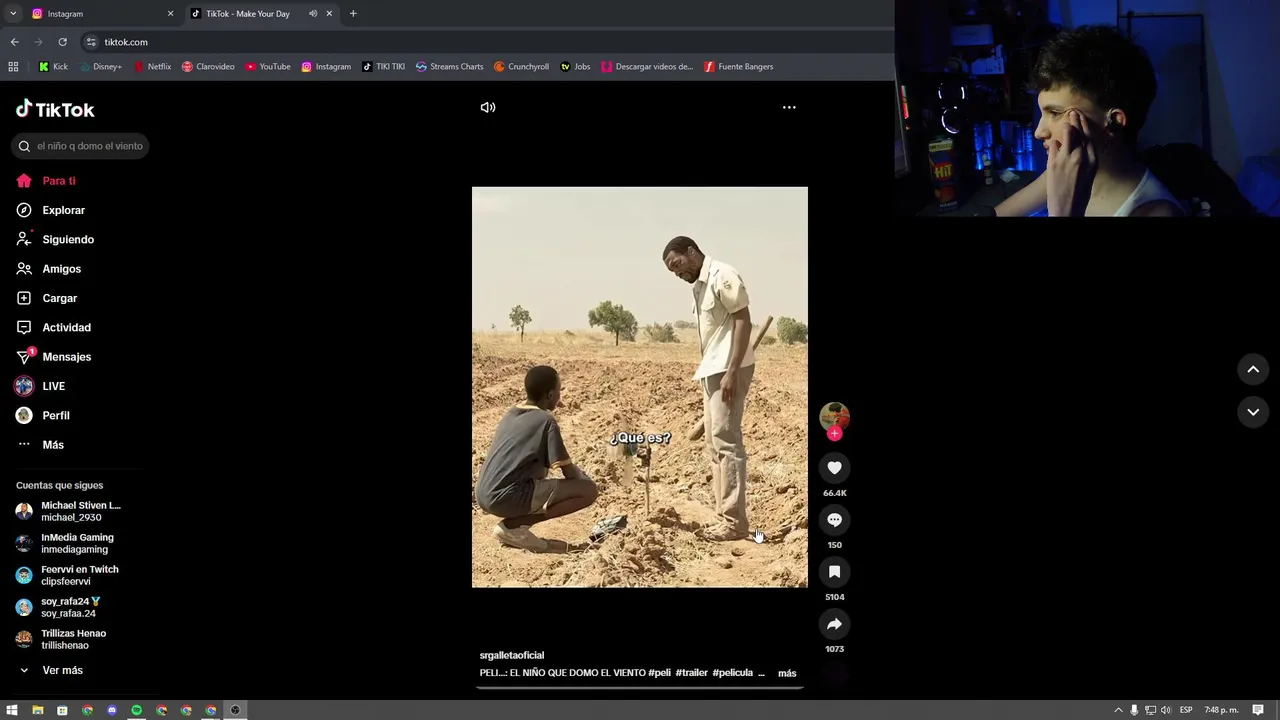Reload the page
The width and height of the screenshot is (1280, 720).
62,42
